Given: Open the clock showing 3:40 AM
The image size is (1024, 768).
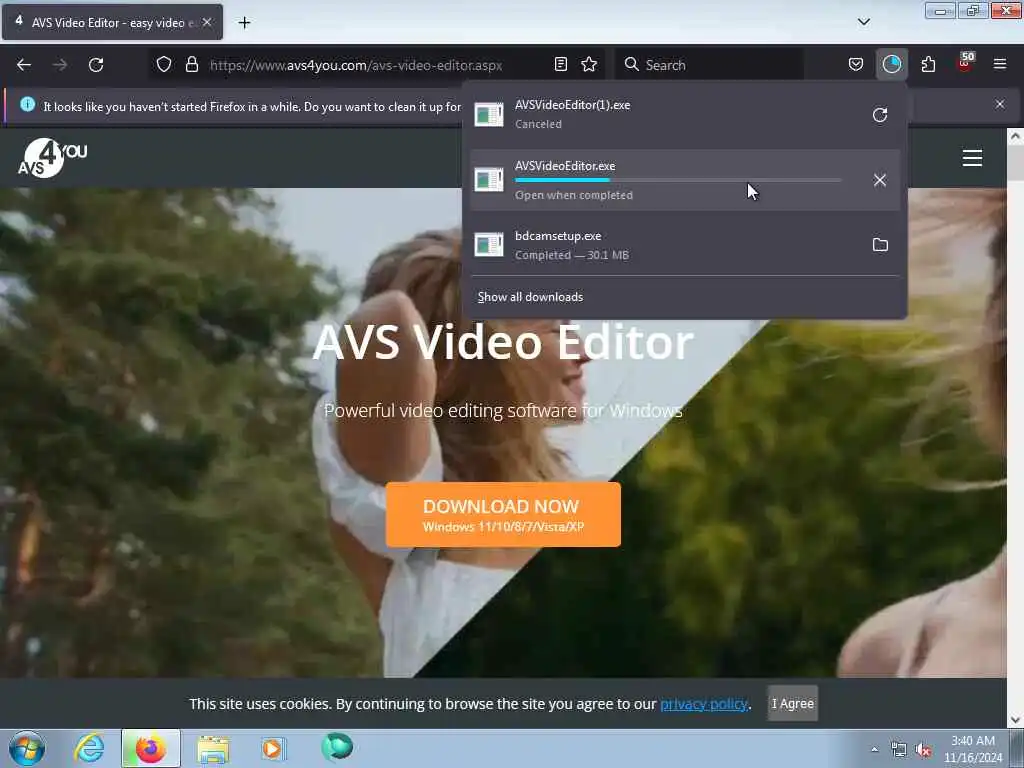Looking at the screenshot, I should coord(973,749).
